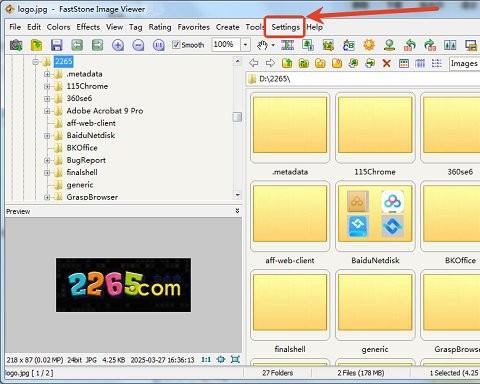Open the Settings menu
This screenshot has height=384, width=480.
(x=285, y=27)
